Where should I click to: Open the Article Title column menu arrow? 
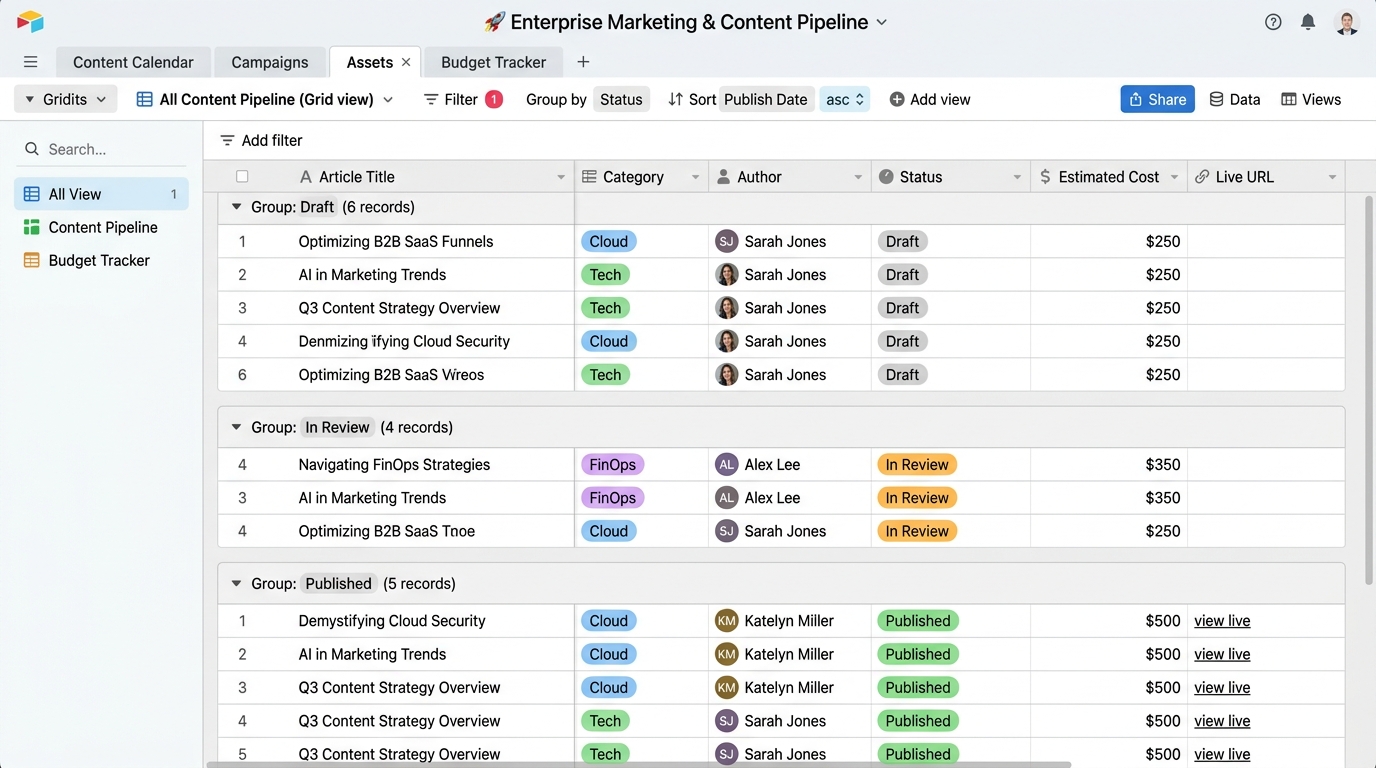(561, 177)
